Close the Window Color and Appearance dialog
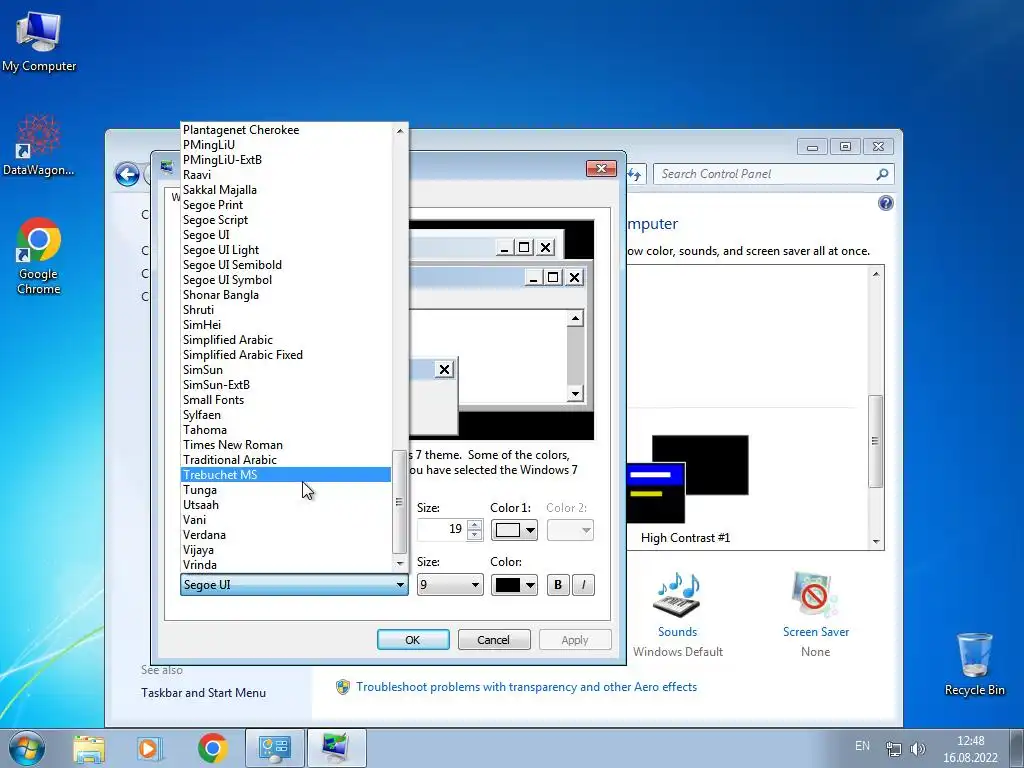Screen dimensions: 1024x768 pos(601,168)
